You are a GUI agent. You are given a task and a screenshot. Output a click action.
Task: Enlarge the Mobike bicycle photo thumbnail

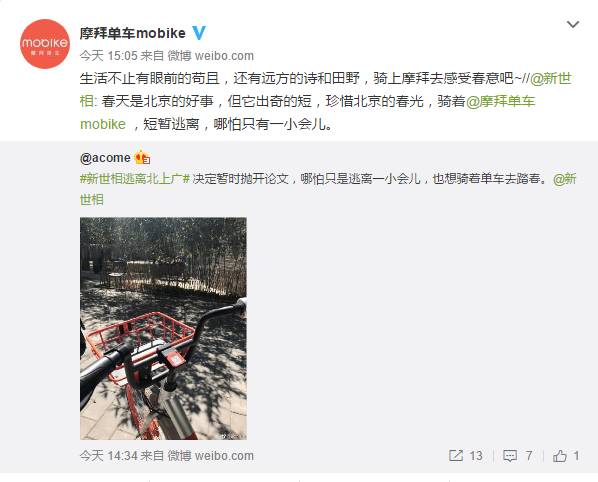point(163,328)
